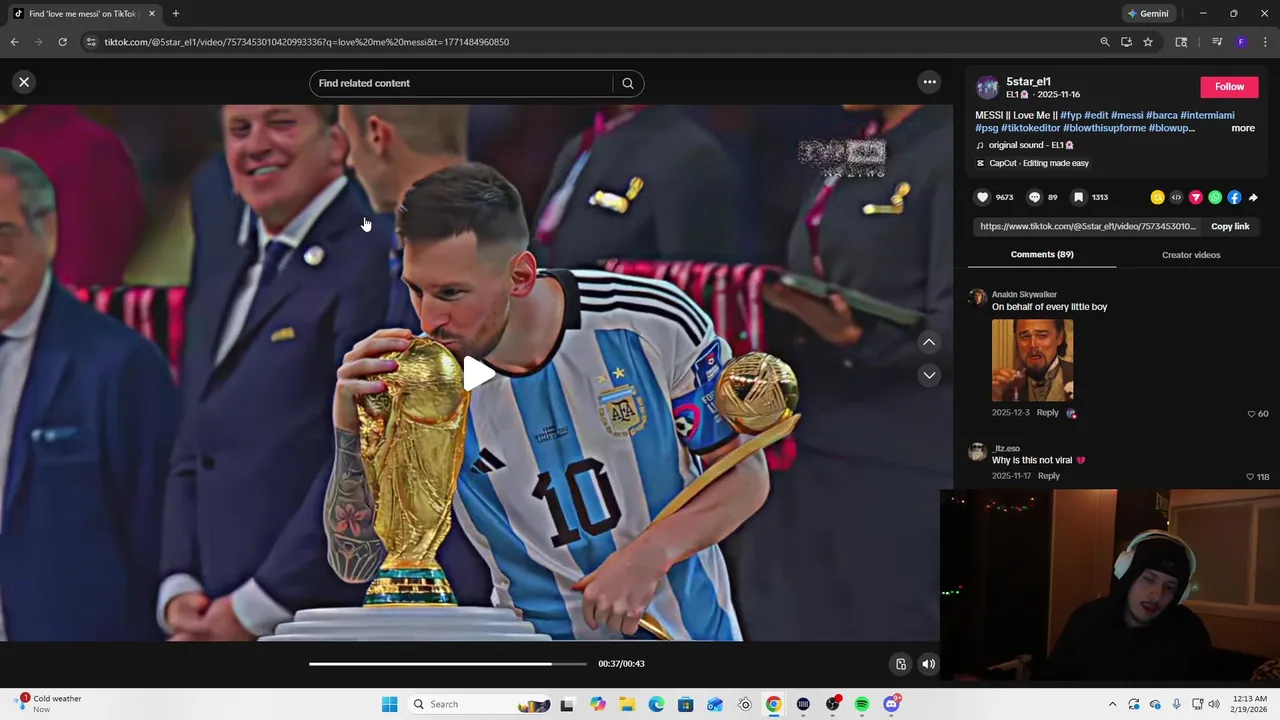Open the #messi hashtag
Screen dimensions: 1280x720
[x=1127, y=115]
